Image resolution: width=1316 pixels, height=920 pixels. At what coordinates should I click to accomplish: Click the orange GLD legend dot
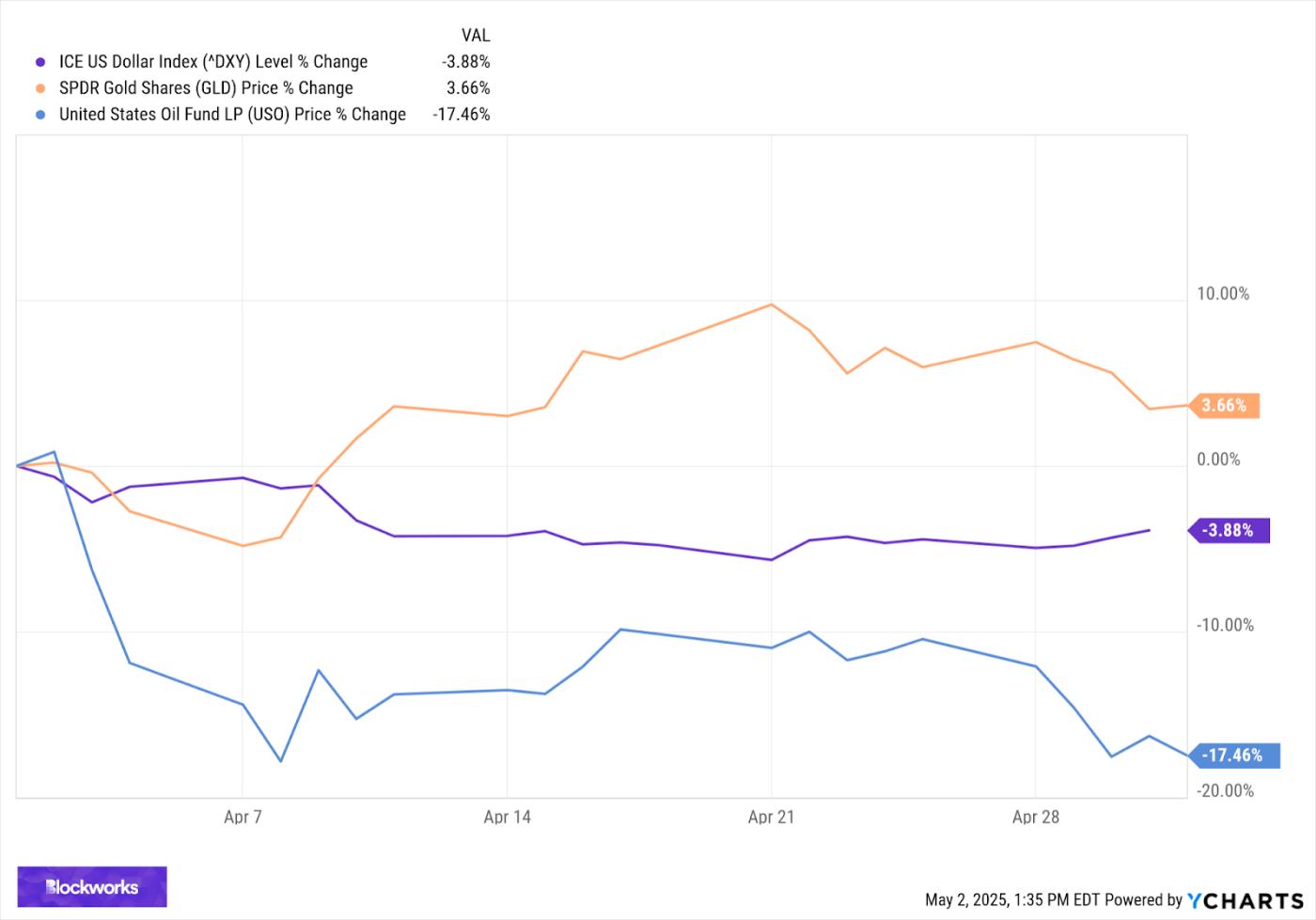coord(39,88)
